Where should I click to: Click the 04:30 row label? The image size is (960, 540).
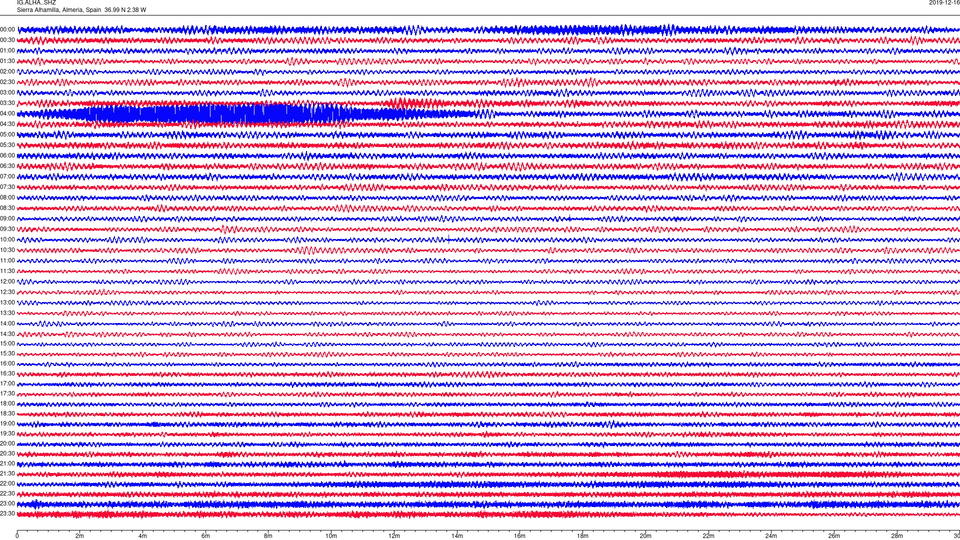(7, 124)
